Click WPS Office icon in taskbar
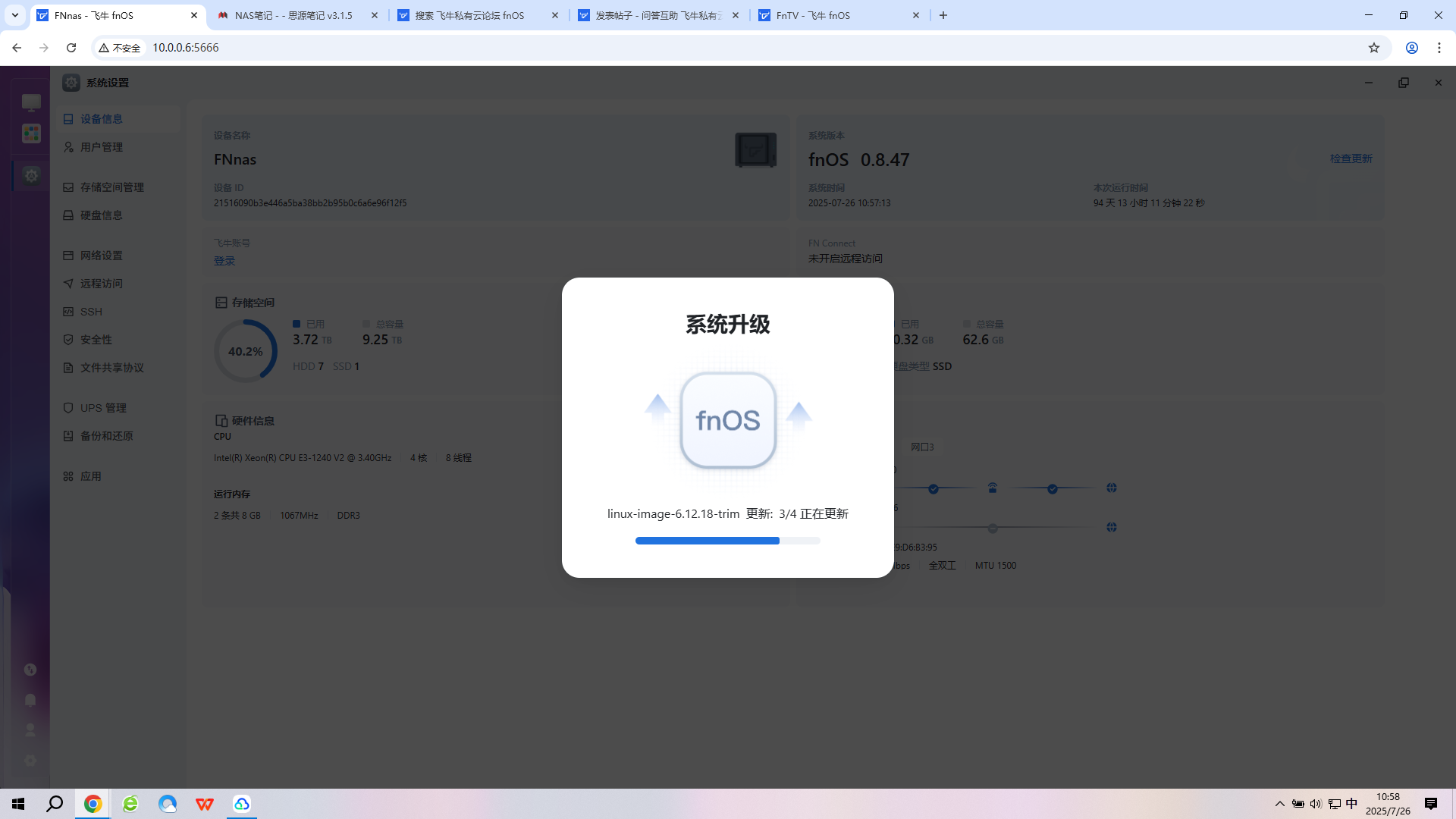Screen dimensions: 1456x819 coord(204,804)
